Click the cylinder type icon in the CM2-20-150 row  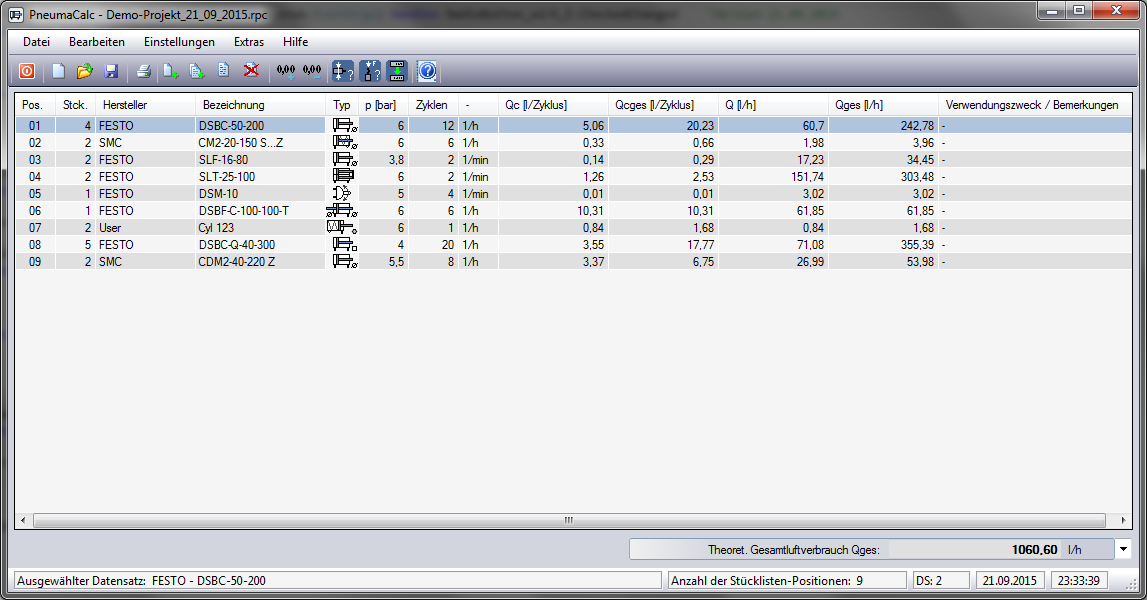tap(345, 142)
